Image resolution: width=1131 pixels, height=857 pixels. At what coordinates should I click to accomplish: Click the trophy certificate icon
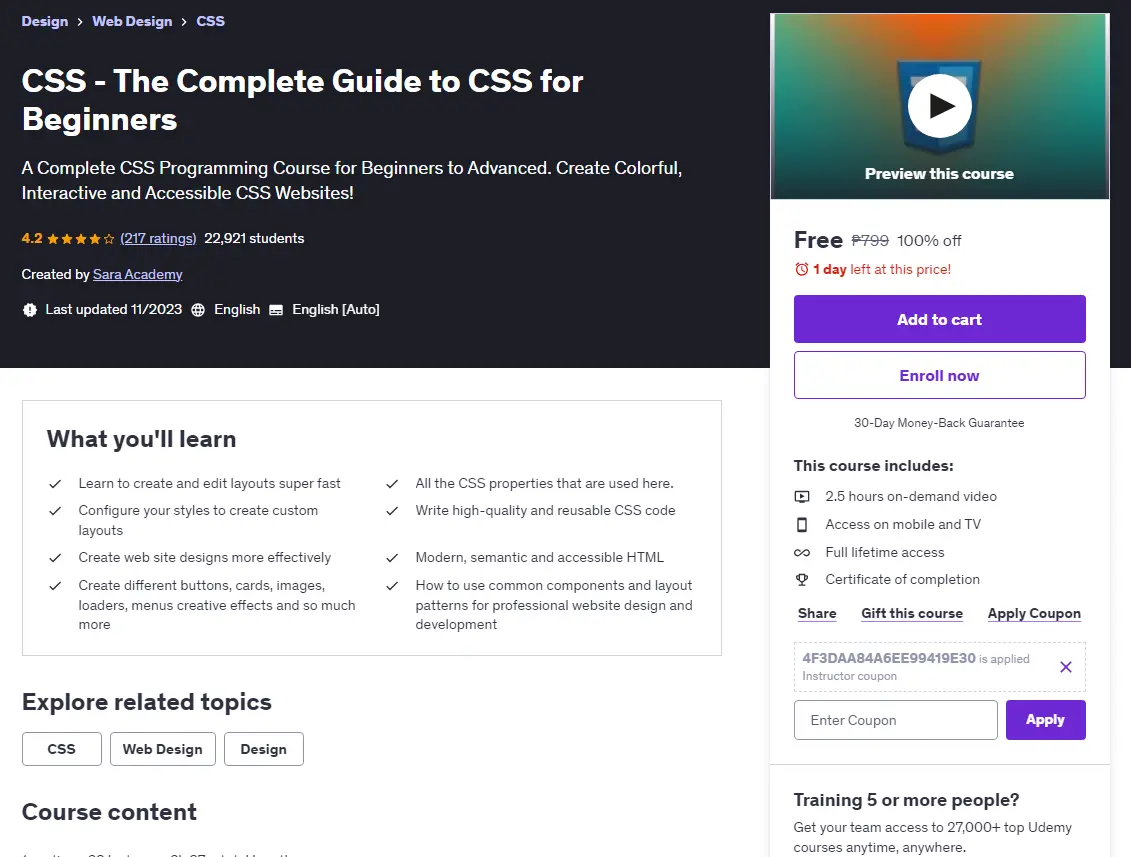coord(802,579)
